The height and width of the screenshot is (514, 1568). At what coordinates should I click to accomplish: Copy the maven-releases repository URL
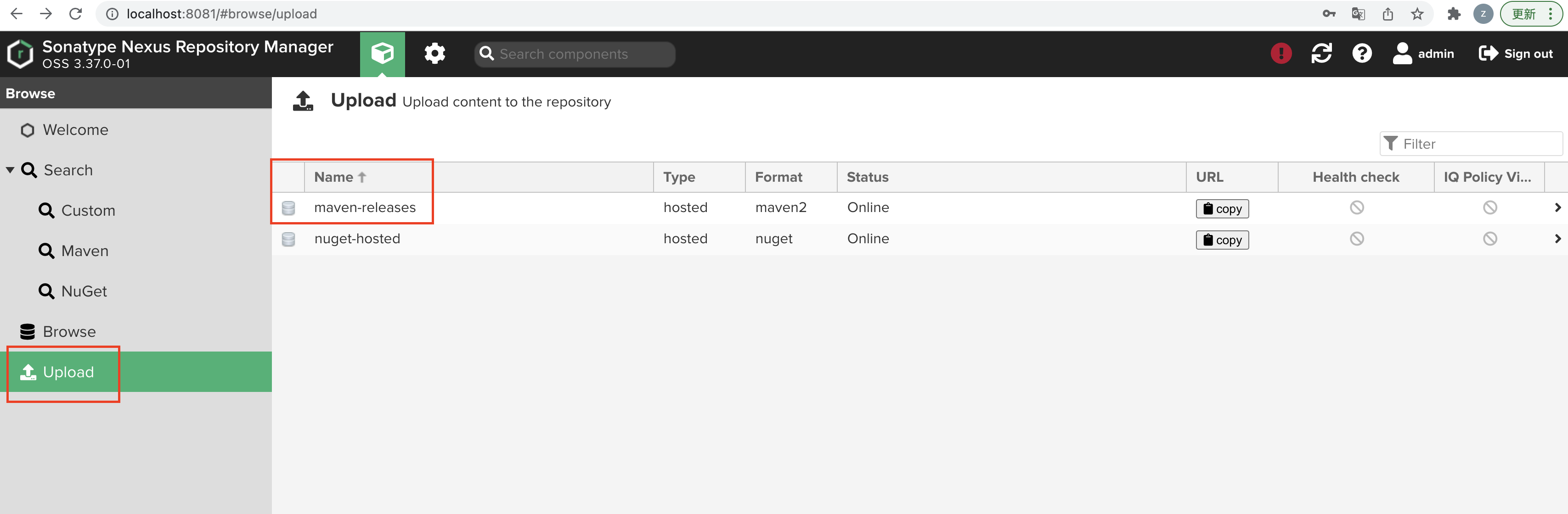tap(1222, 209)
